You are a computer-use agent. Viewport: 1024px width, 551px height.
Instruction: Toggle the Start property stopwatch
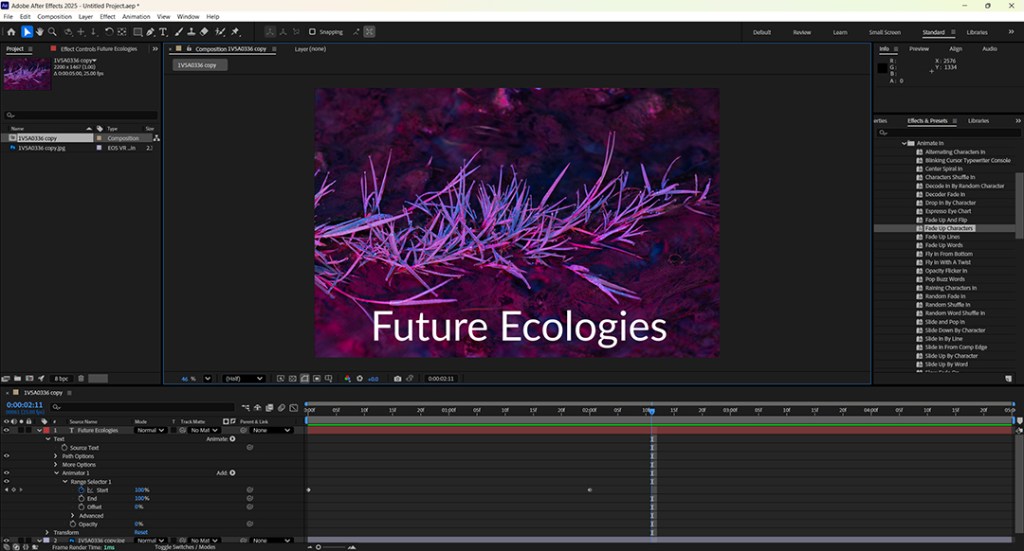pos(81,490)
